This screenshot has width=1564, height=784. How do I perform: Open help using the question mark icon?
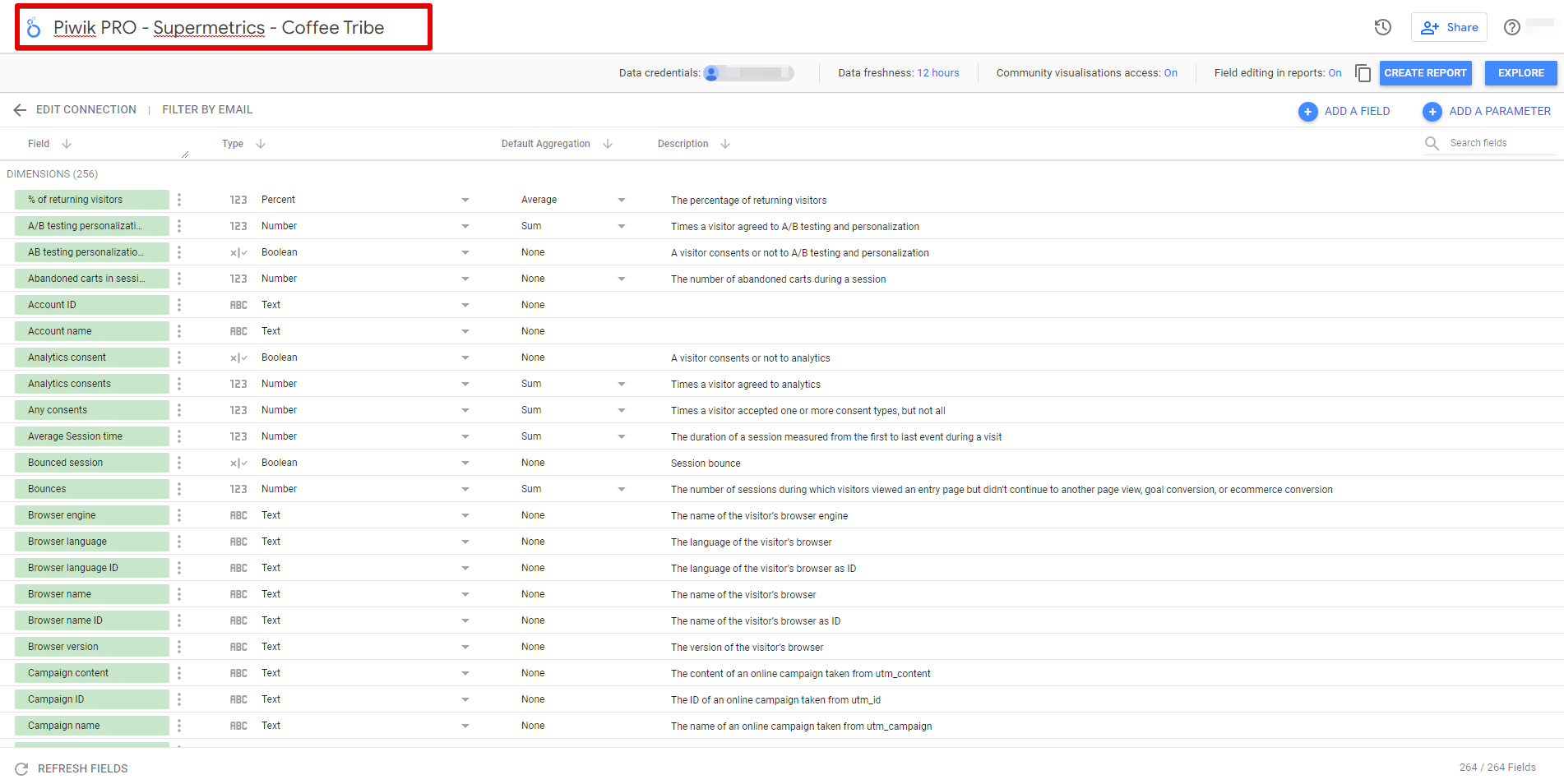coord(1511,27)
